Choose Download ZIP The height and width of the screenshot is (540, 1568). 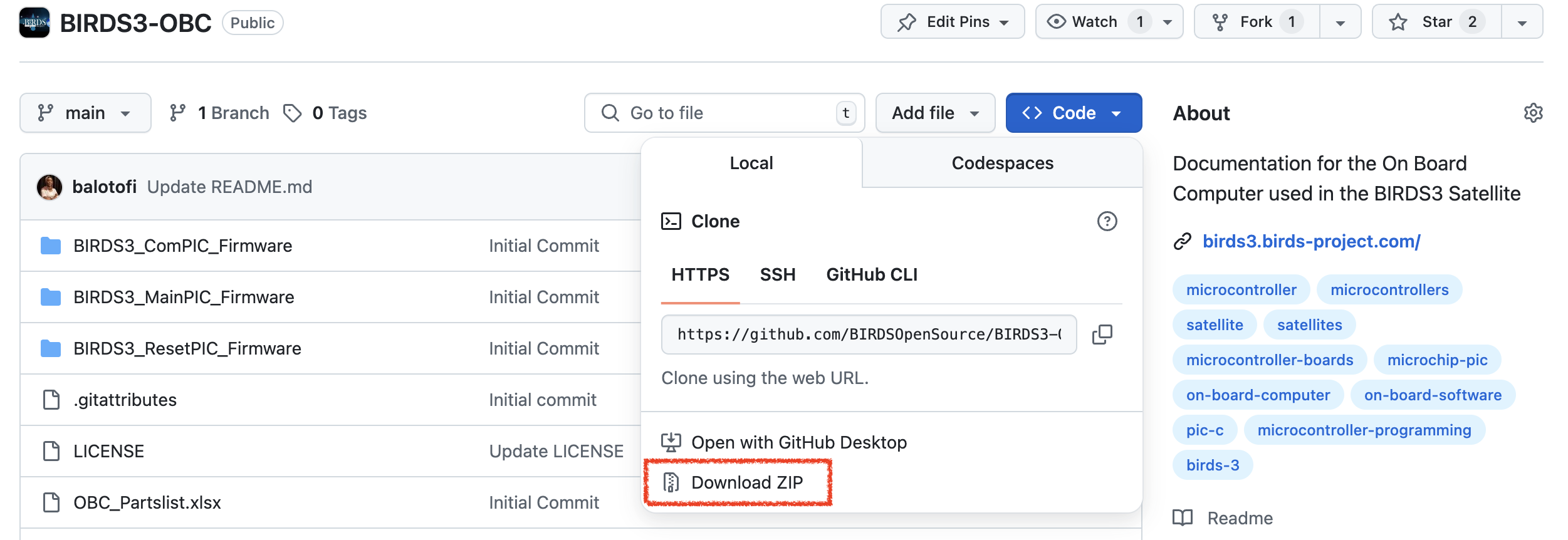[x=732, y=482]
